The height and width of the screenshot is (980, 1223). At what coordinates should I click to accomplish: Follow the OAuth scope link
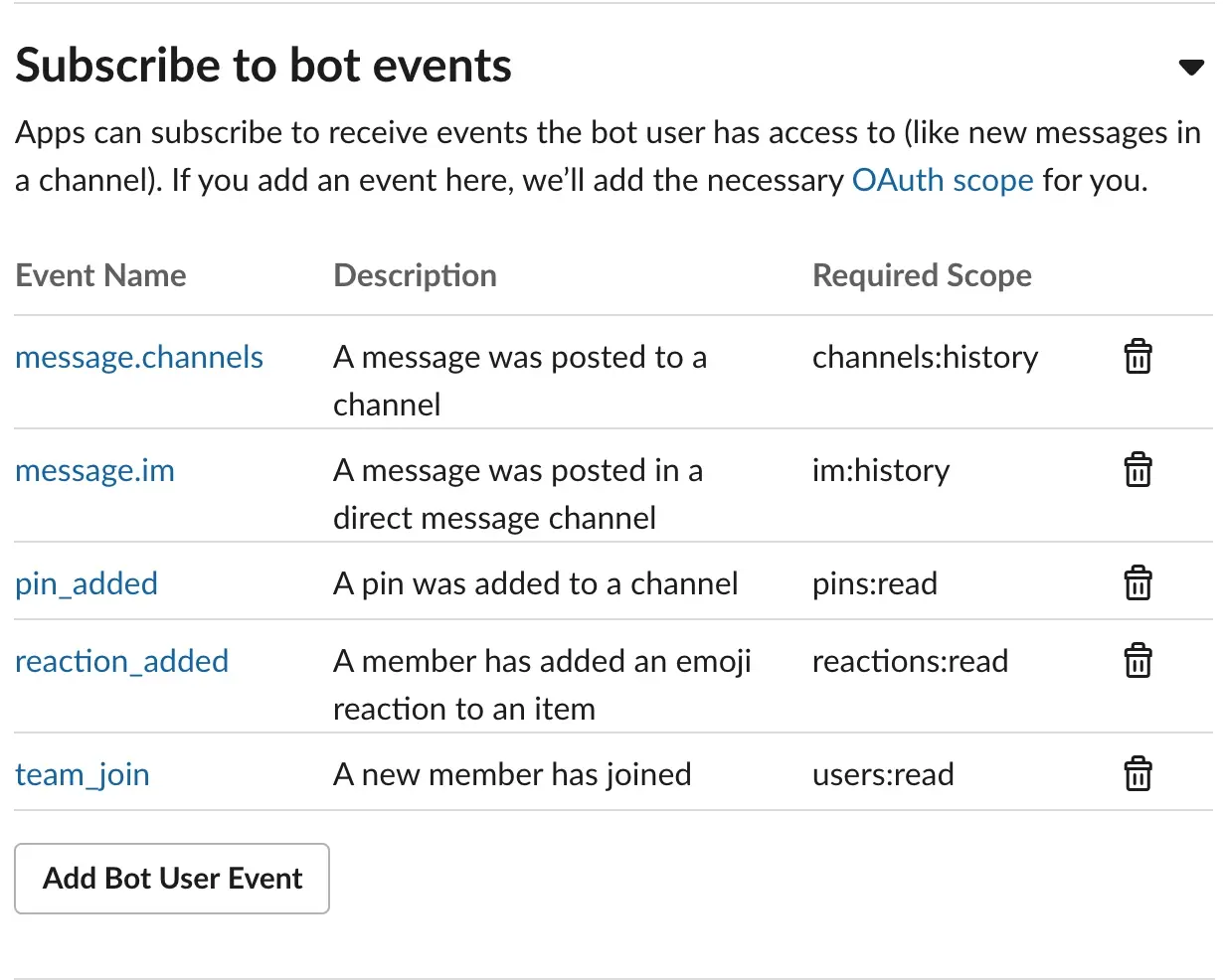pos(943,181)
